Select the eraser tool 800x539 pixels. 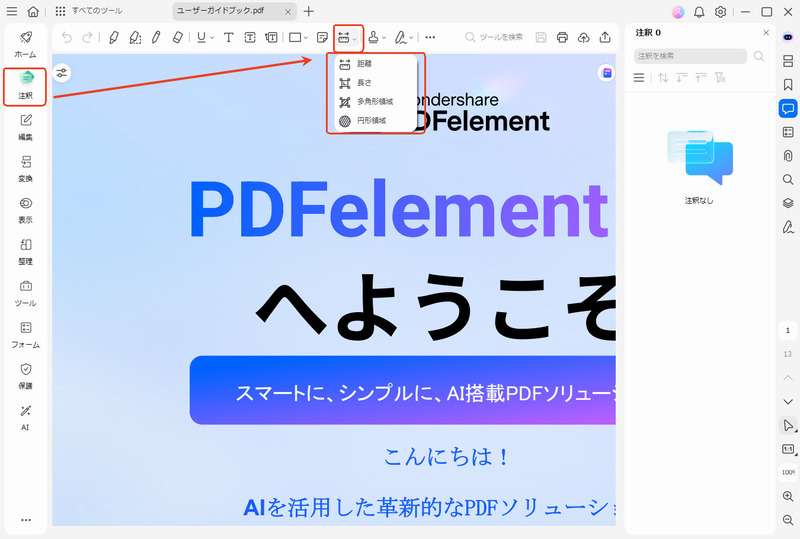click(178, 37)
